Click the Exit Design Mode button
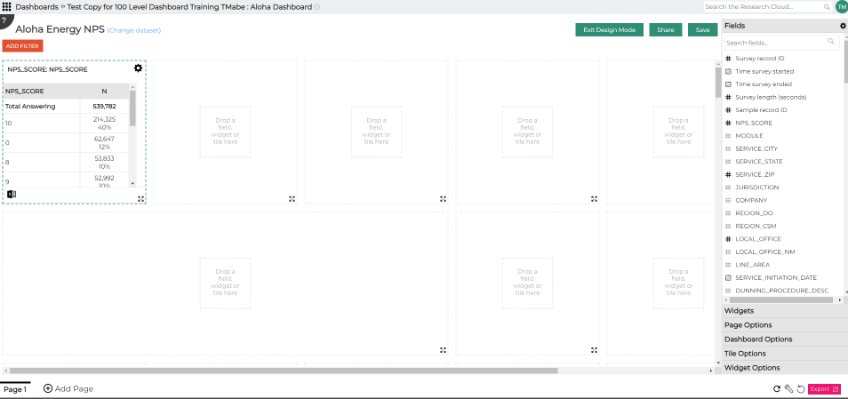Image resolution: width=848 pixels, height=399 pixels. (x=609, y=30)
